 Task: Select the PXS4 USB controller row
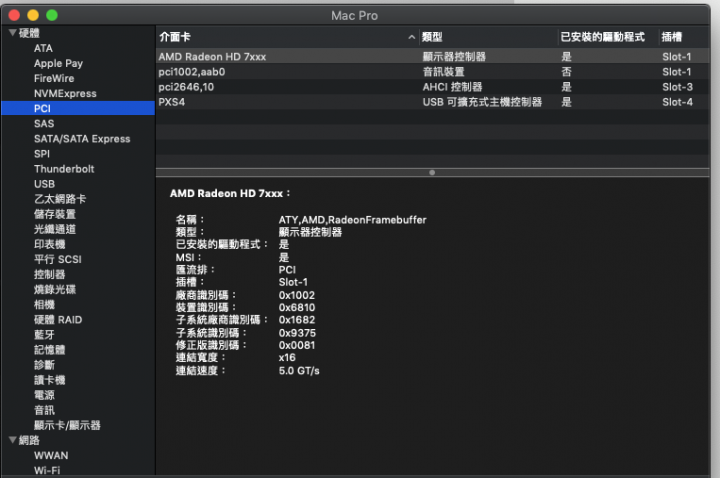pos(432,102)
